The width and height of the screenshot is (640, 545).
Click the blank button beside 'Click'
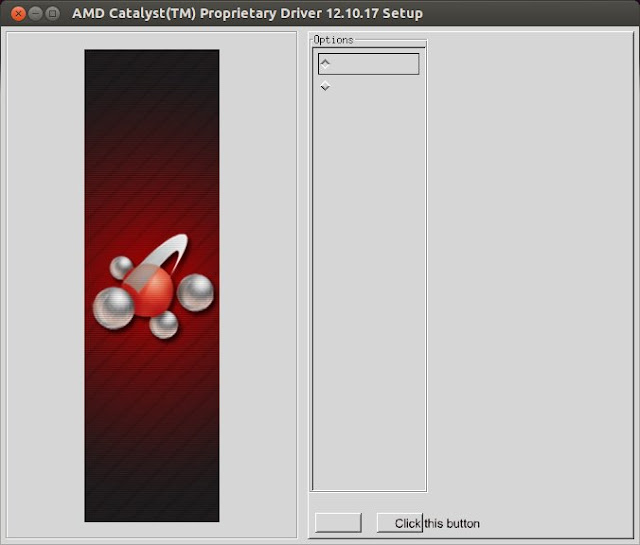point(338,523)
